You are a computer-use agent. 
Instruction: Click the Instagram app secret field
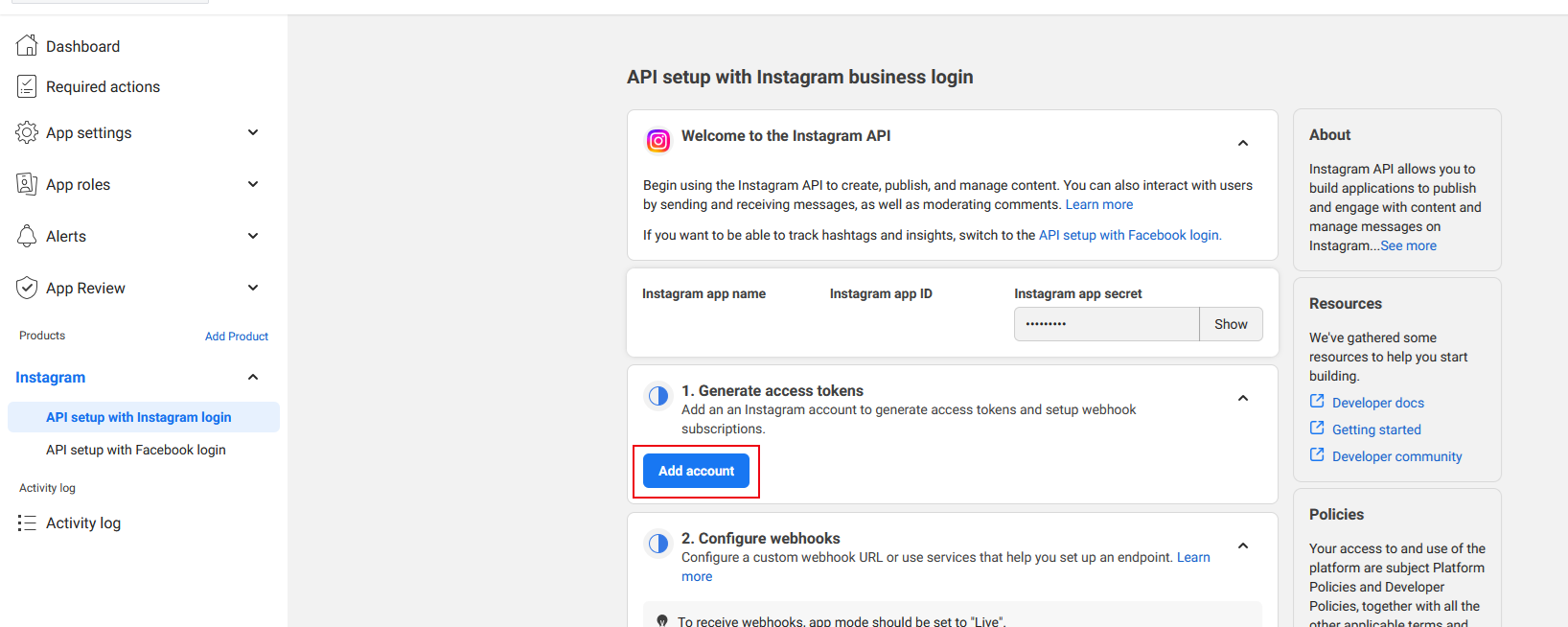tap(1107, 324)
